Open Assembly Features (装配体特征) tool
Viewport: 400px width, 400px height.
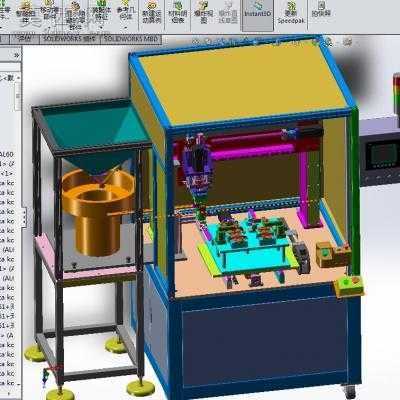click(101, 11)
